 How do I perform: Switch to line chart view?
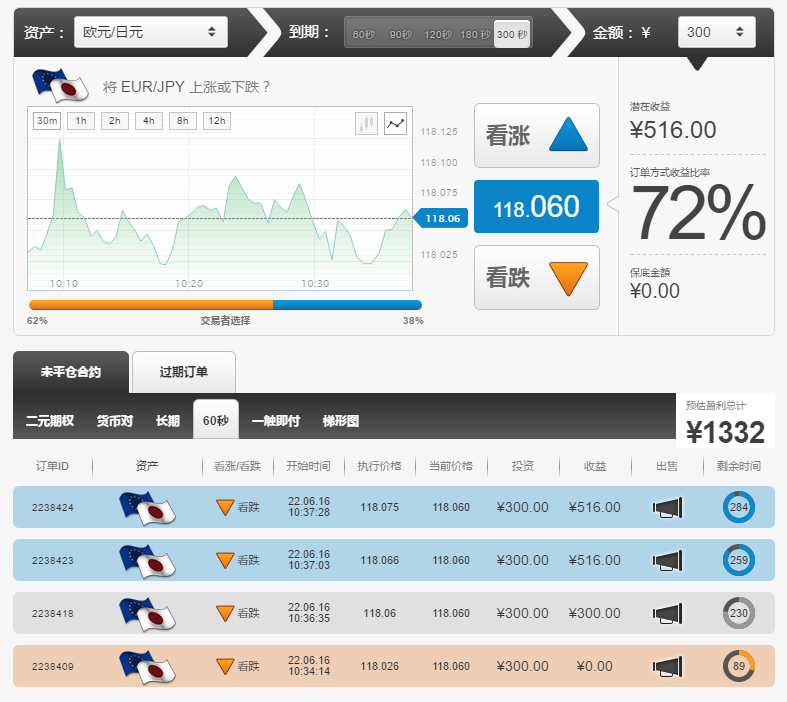tap(396, 123)
